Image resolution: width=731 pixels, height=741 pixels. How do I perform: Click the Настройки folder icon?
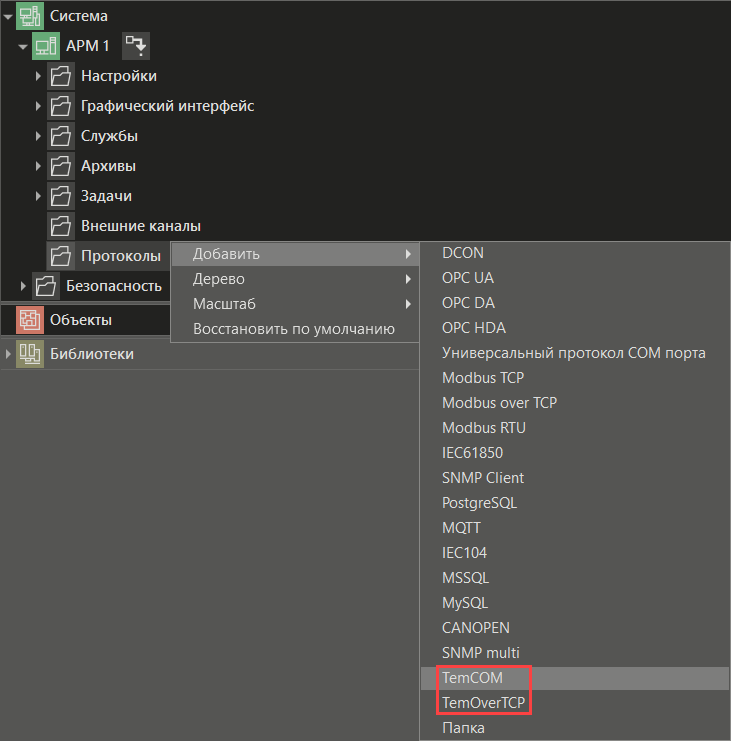pos(61,76)
